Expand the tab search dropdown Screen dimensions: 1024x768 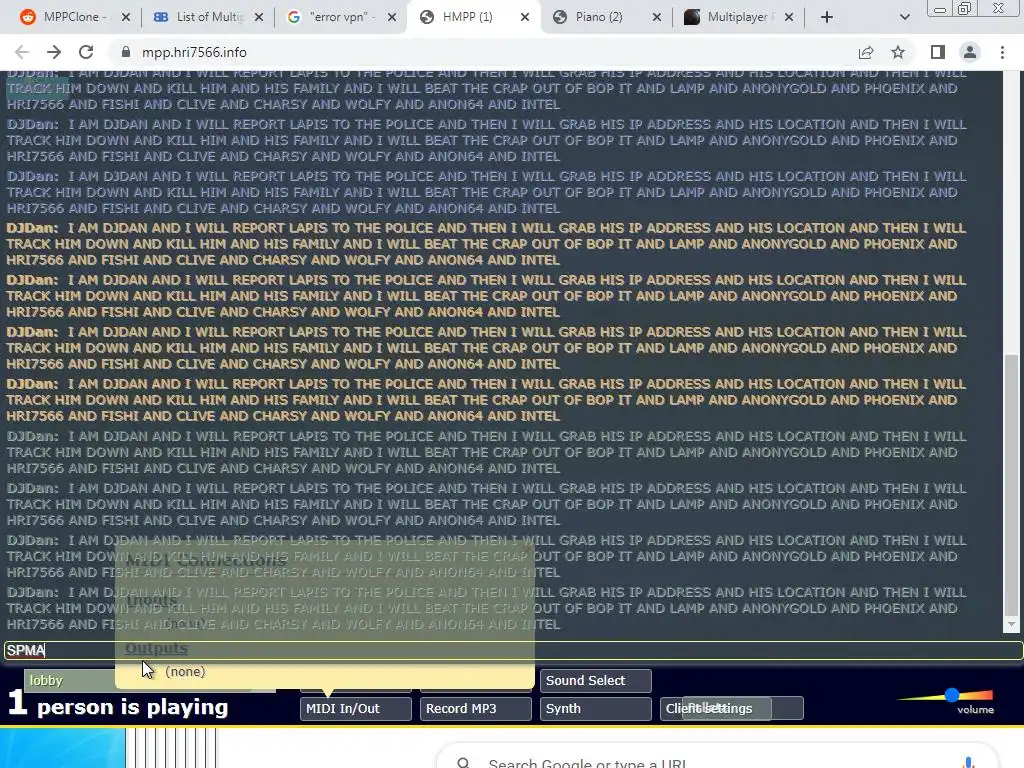[904, 17]
